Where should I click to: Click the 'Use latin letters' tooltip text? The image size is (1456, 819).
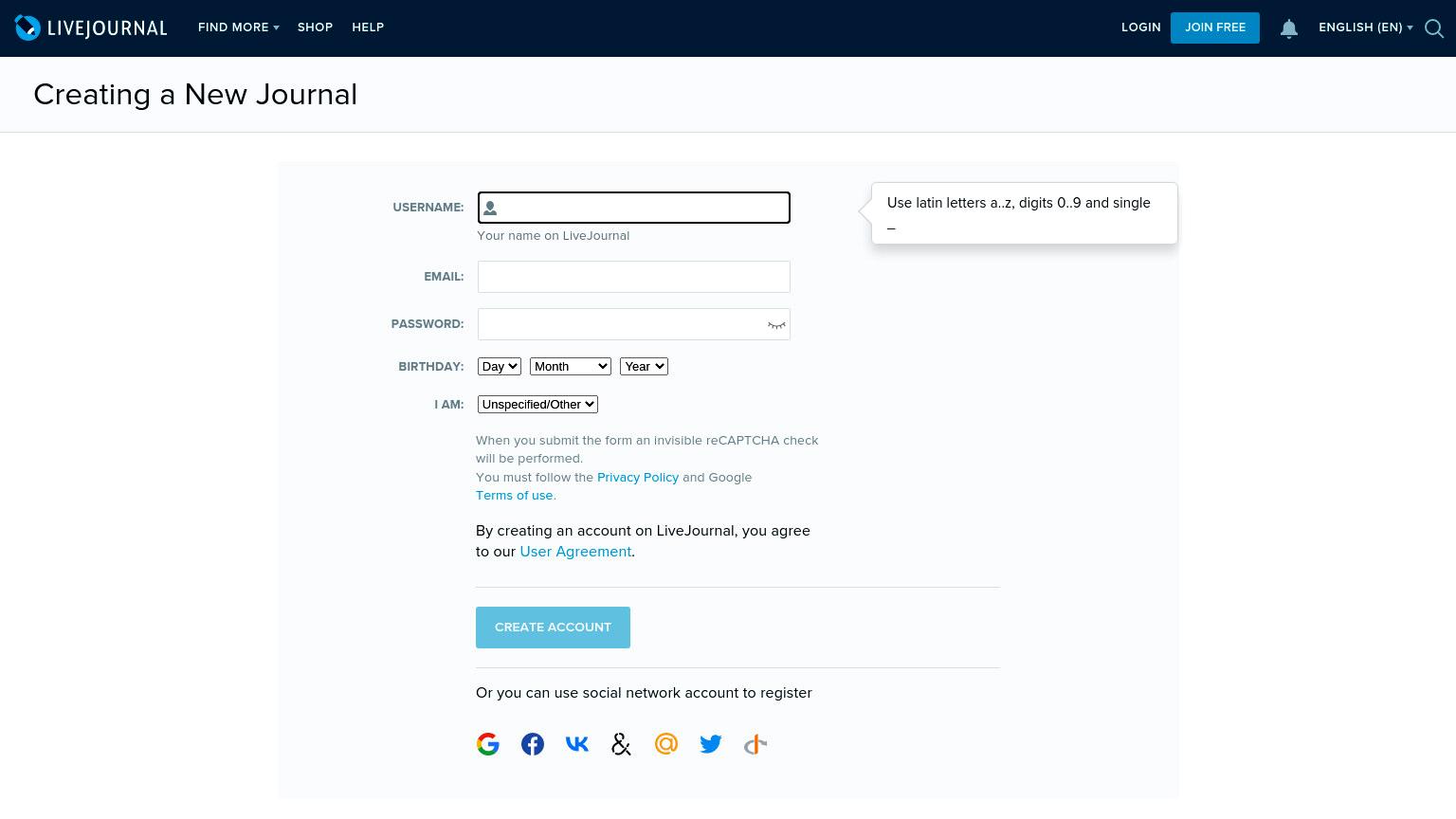coord(1019,213)
